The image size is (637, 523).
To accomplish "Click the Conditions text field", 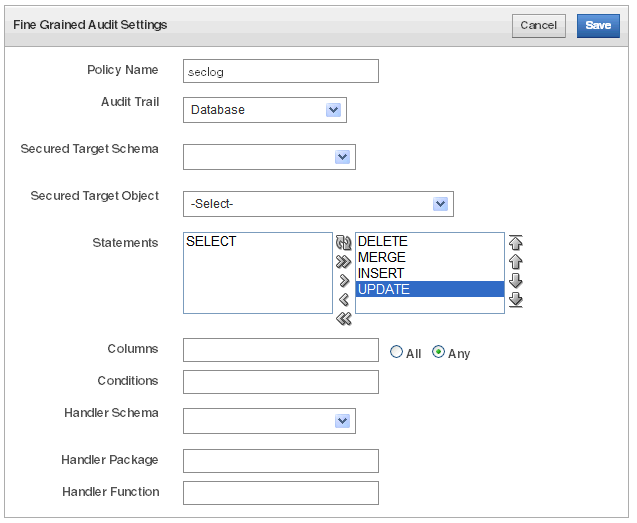I will click(281, 382).
